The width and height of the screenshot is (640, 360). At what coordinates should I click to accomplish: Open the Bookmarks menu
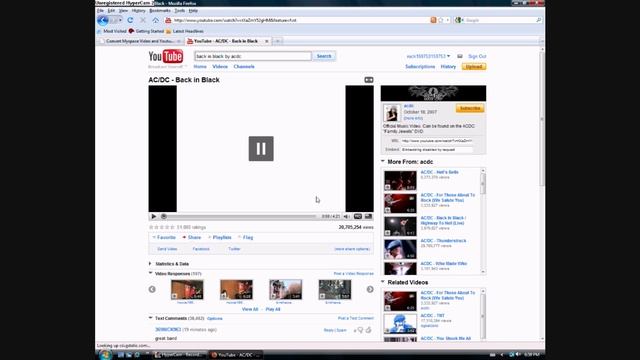tap(160, 11)
